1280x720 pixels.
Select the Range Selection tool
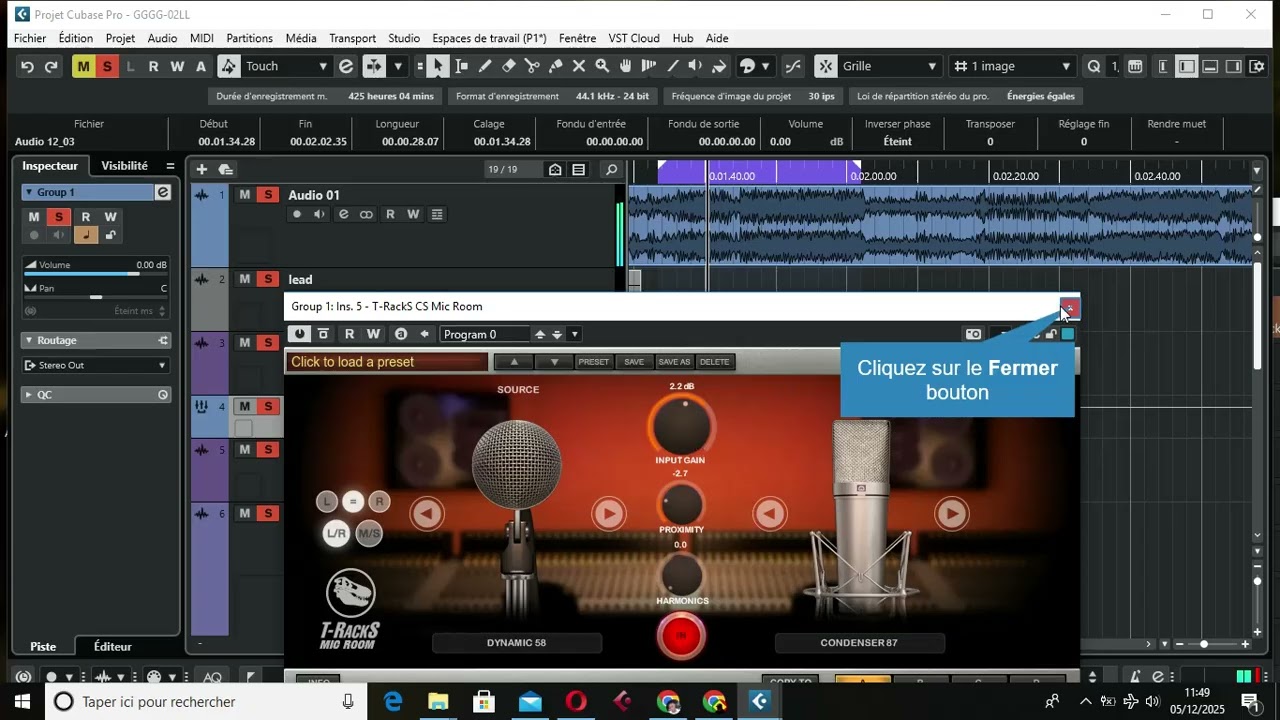point(462,67)
